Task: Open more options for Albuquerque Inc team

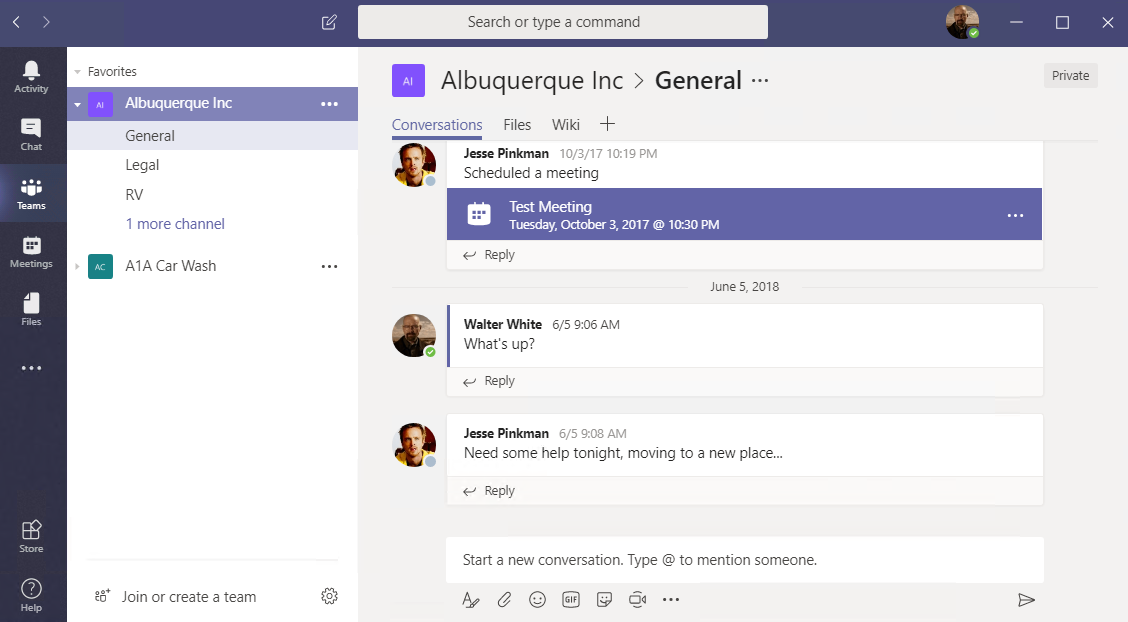Action: pyautogui.click(x=329, y=104)
